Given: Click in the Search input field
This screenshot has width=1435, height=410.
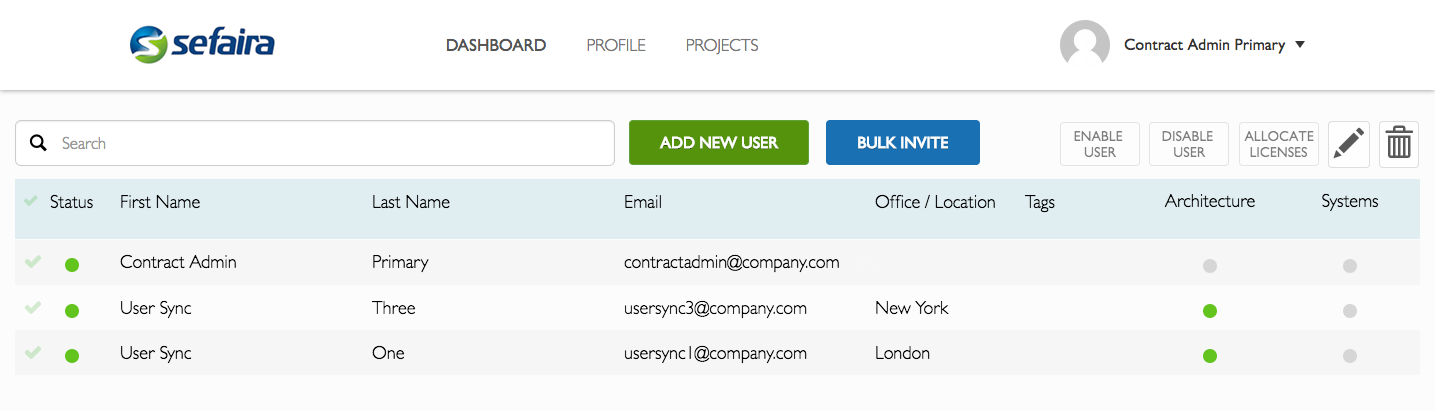Looking at the screenshot, I should 315,143.
